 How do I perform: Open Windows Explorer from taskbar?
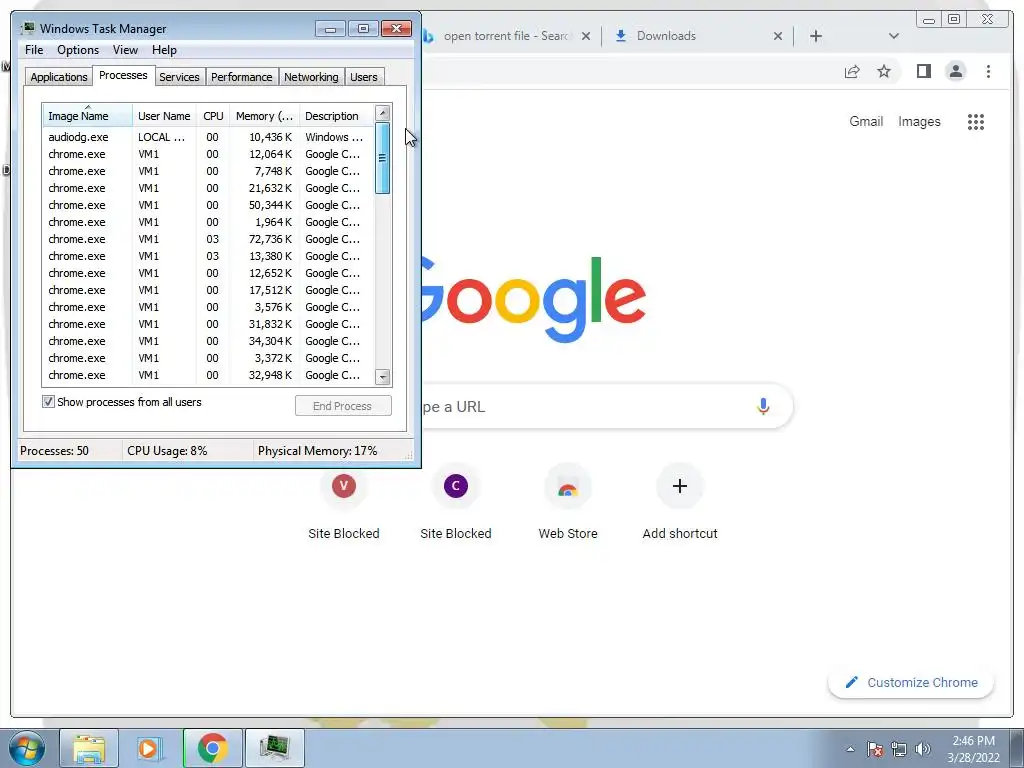pyautogui.click(x=89, y=748)
